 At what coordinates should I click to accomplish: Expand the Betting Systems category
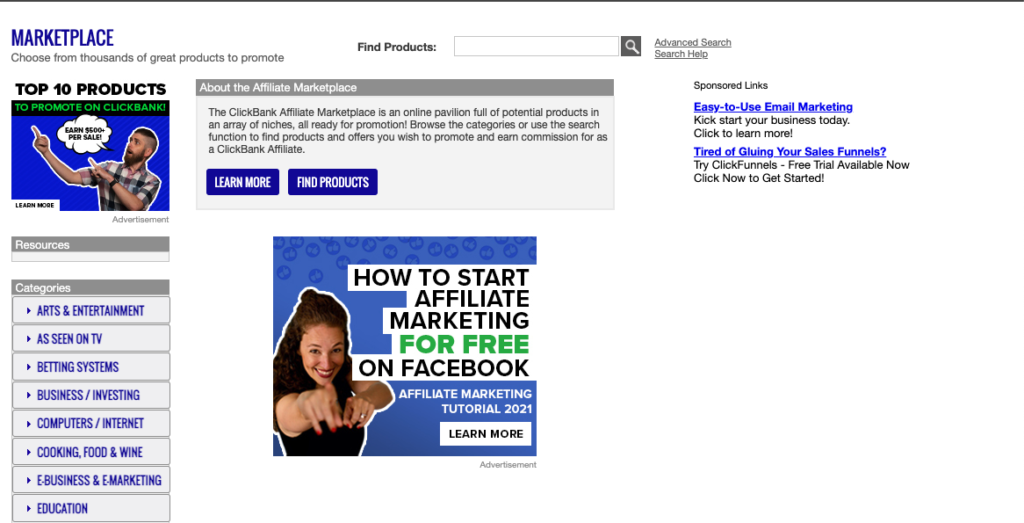[x=91, y=367]
